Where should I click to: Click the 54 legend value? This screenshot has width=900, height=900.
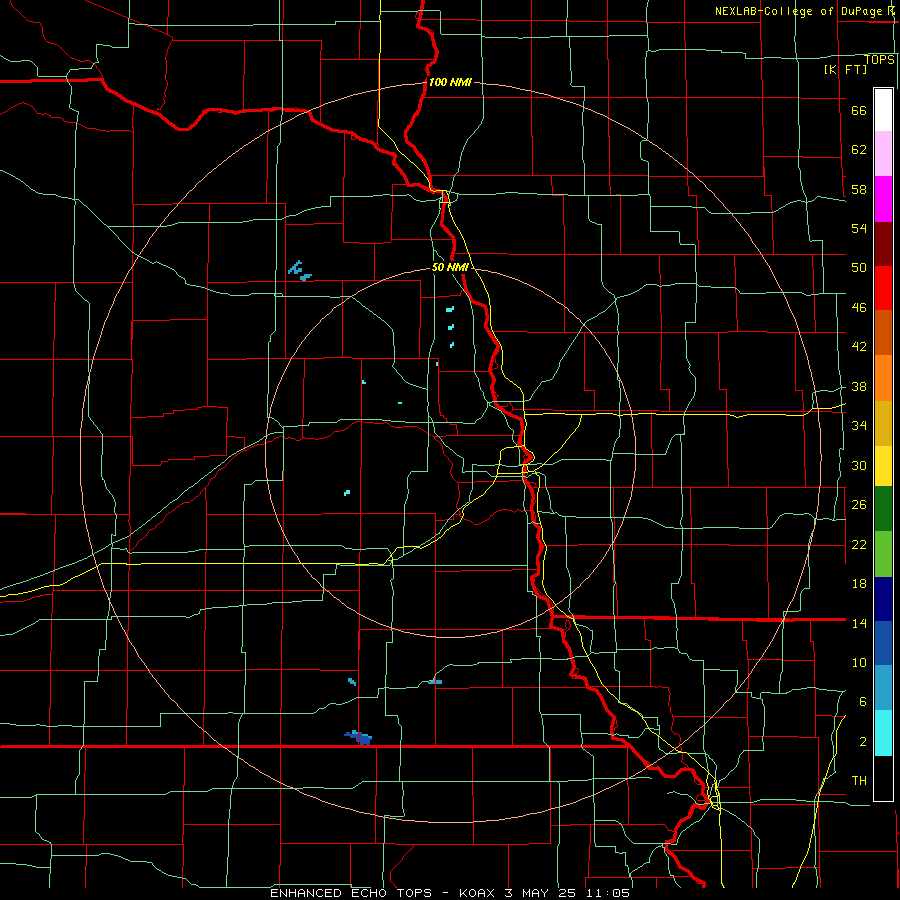click(859, 228)
